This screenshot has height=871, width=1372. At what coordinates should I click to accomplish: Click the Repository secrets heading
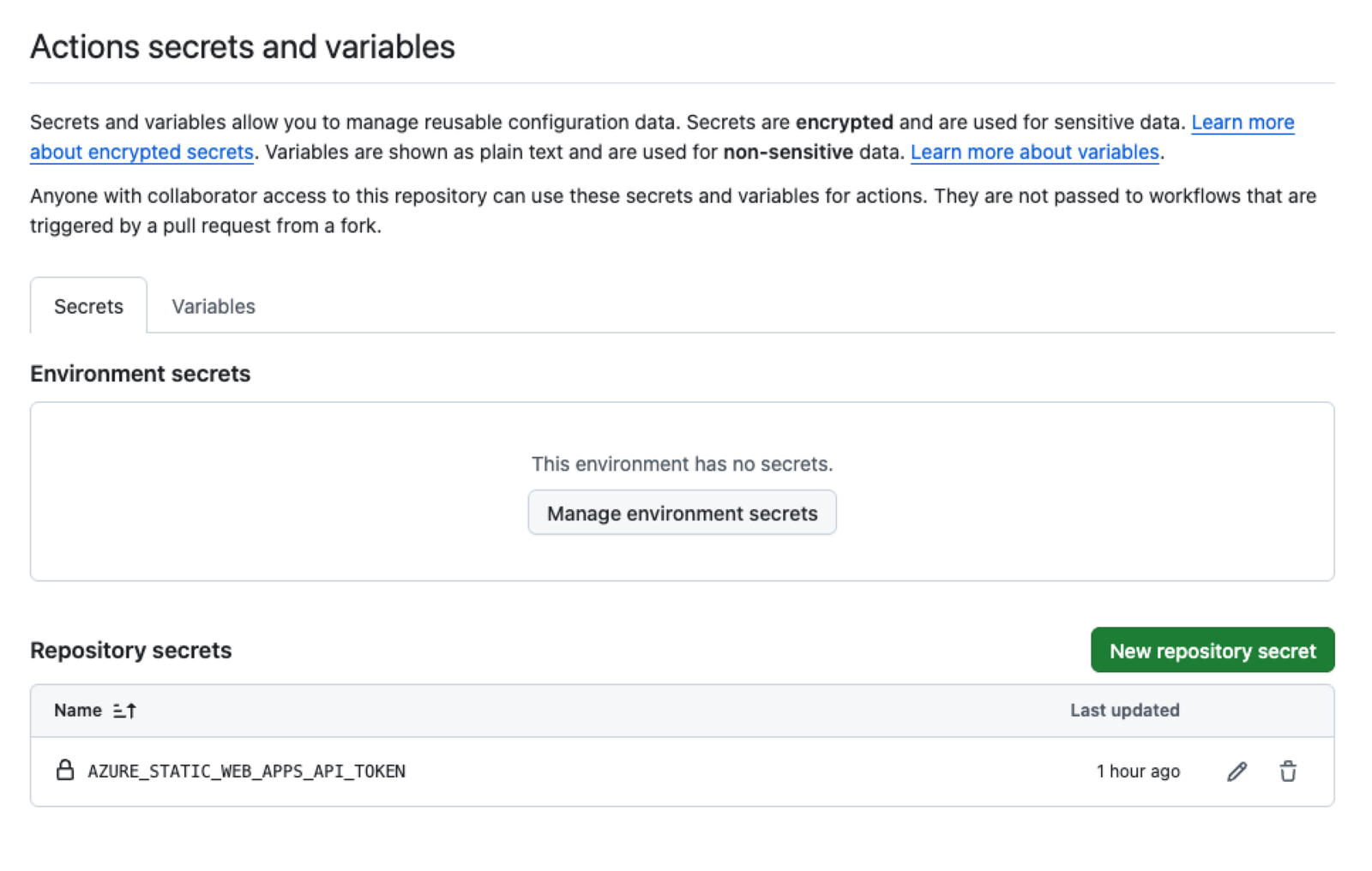(x=131, y=650)
